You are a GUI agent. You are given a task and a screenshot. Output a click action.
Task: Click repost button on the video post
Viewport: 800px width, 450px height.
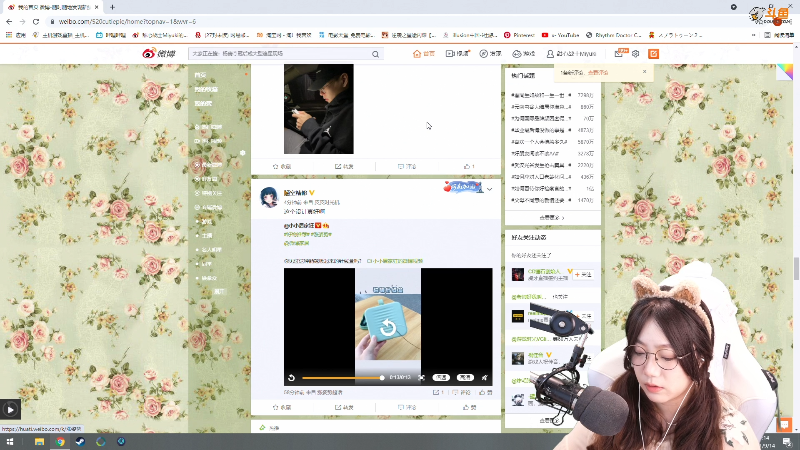tap(344, 407)
